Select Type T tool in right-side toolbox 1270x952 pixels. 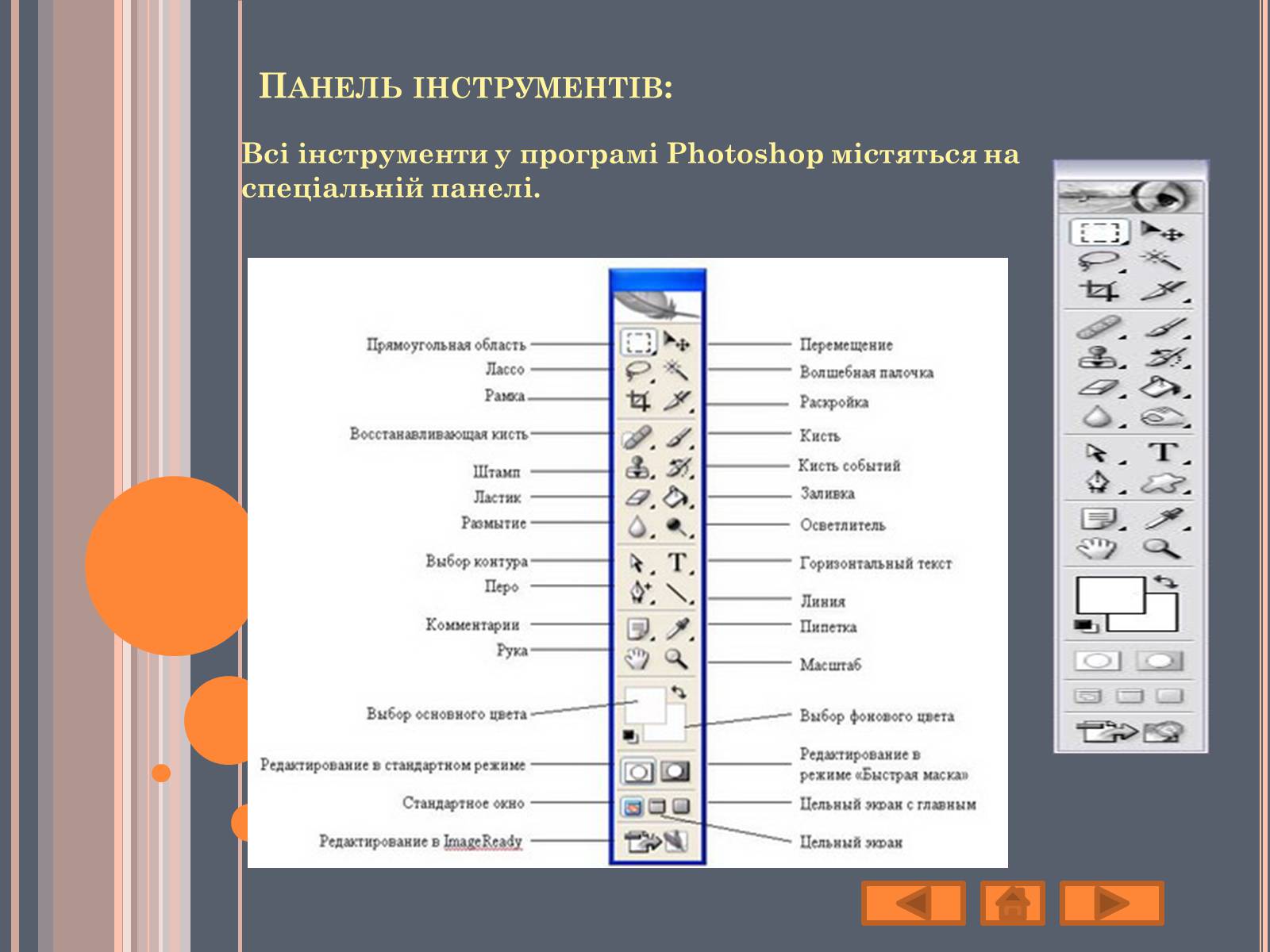tap(1164, 453)
